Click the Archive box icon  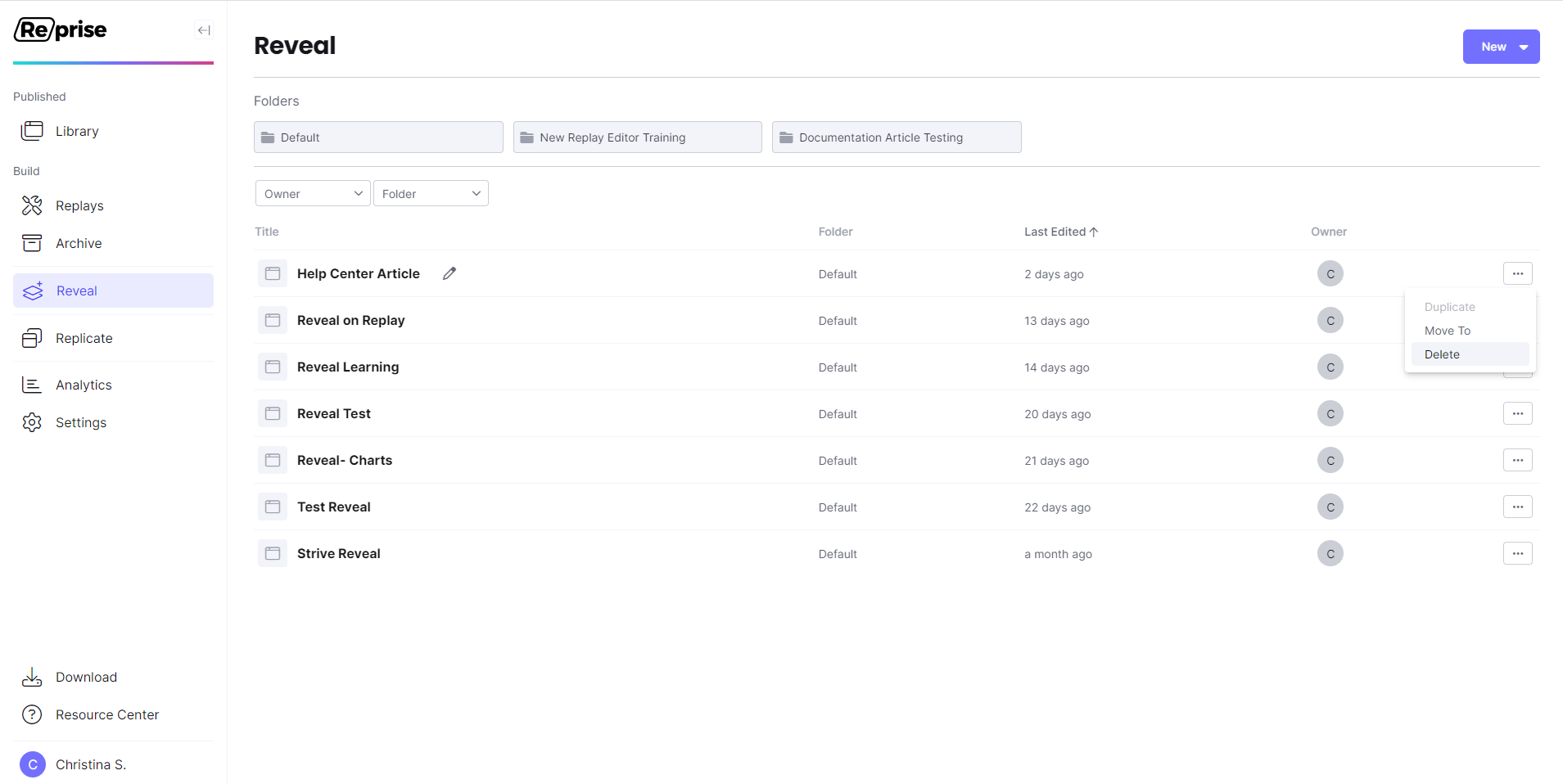click(x=32, y=243)
